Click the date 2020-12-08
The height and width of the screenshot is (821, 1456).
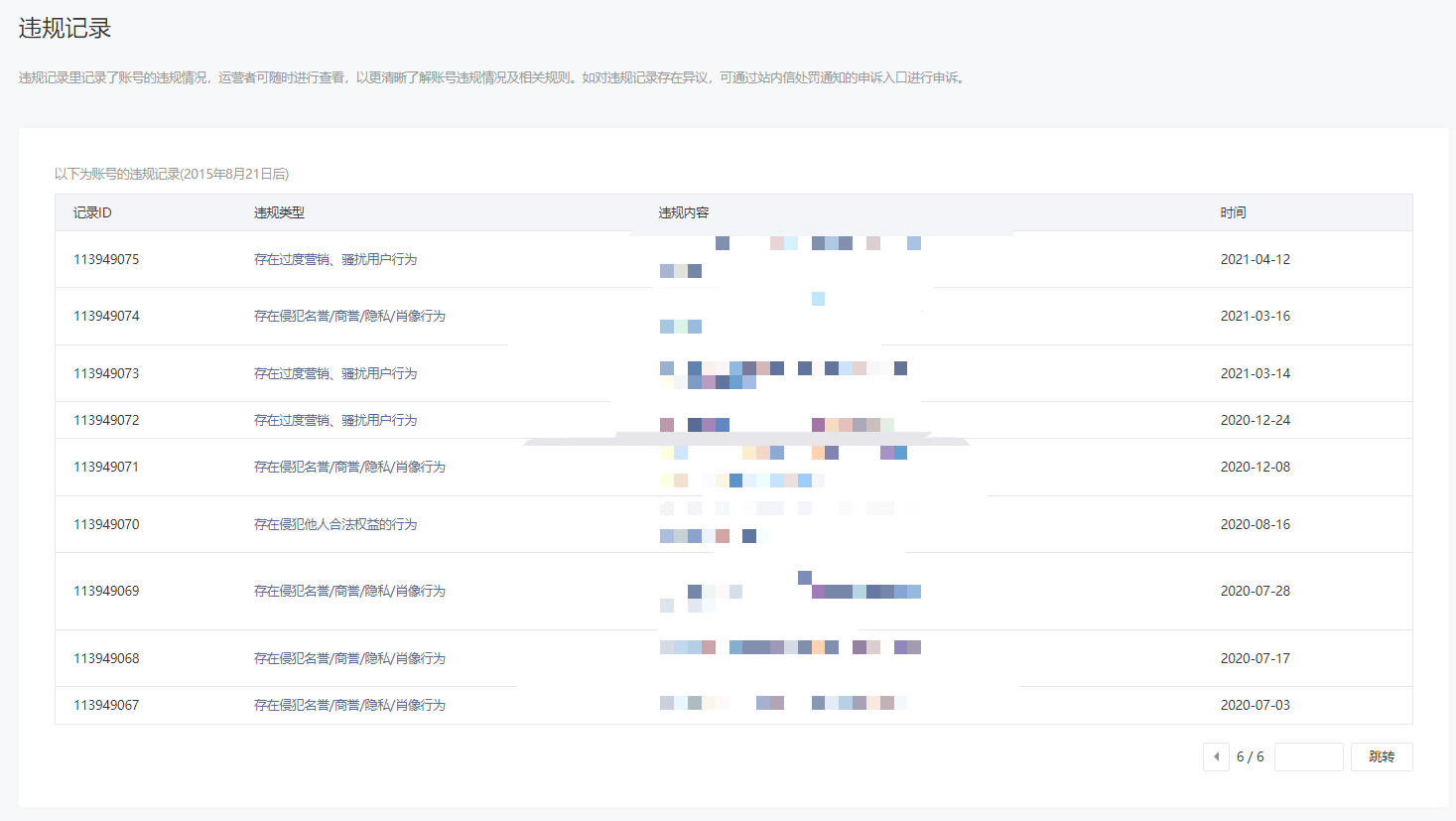(x=1255, y=467)
